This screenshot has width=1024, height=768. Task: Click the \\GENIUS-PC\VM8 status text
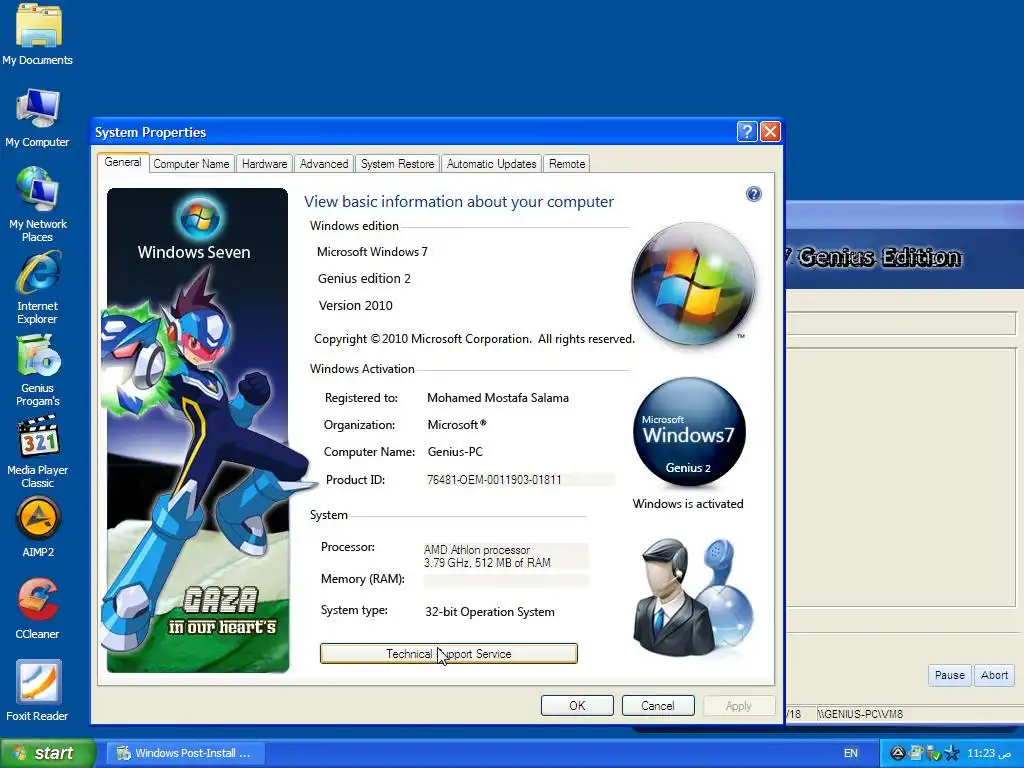[860, 714]
